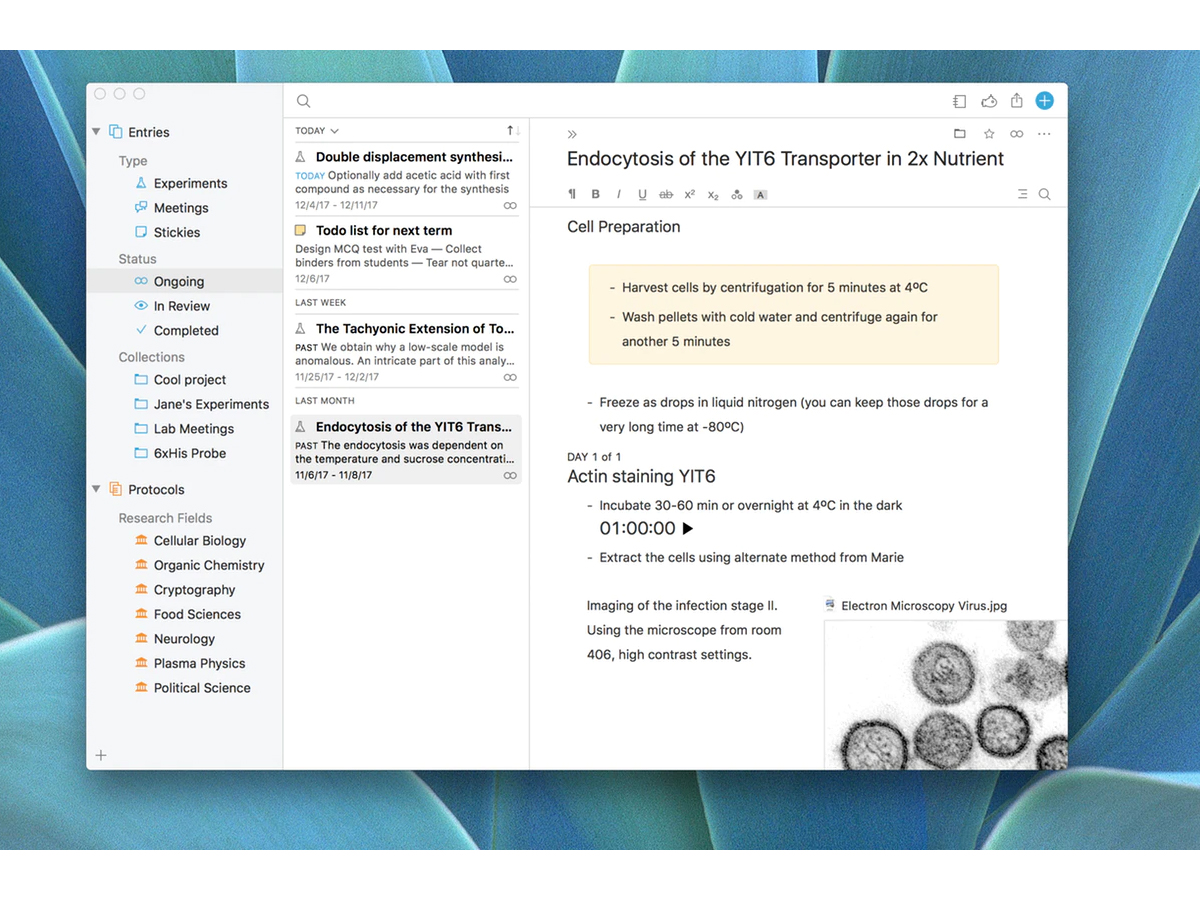Screen dimensions: 1200x900
Task: Open the Cellular Biology research field
Action: pyautogui.click(x=199, y=541)
